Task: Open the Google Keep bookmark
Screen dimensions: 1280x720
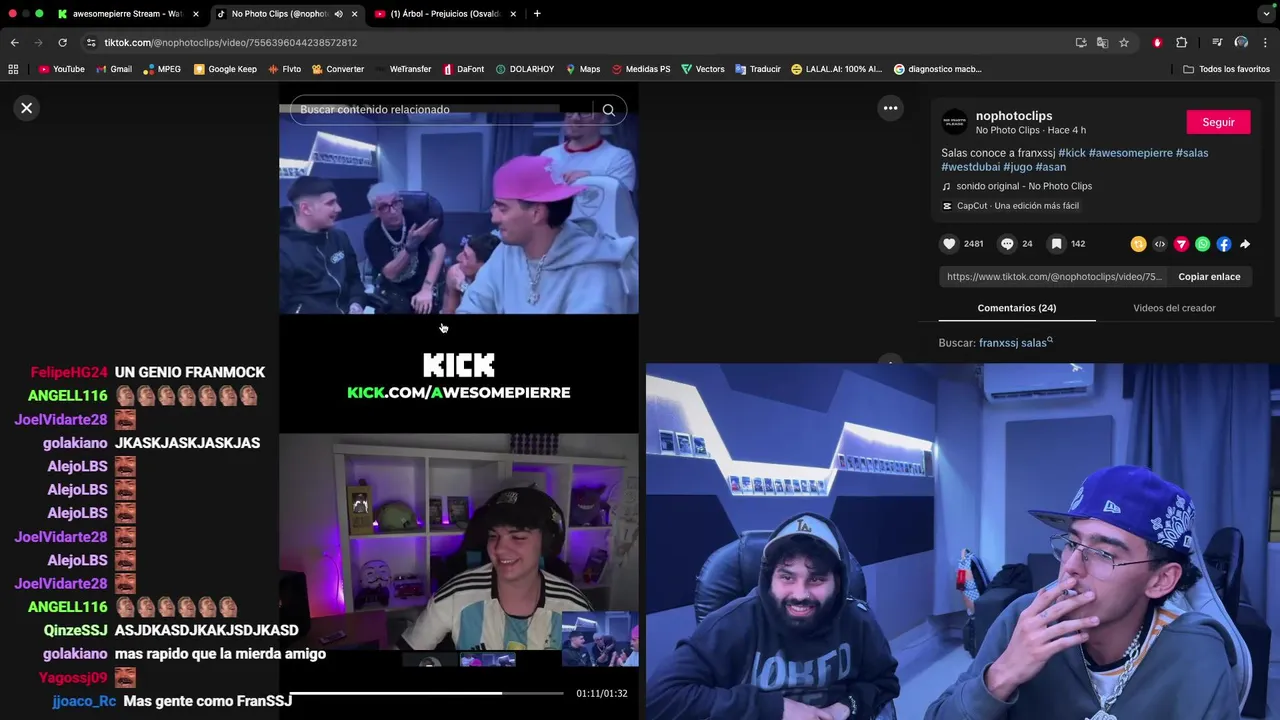Action: pos(225,69)
